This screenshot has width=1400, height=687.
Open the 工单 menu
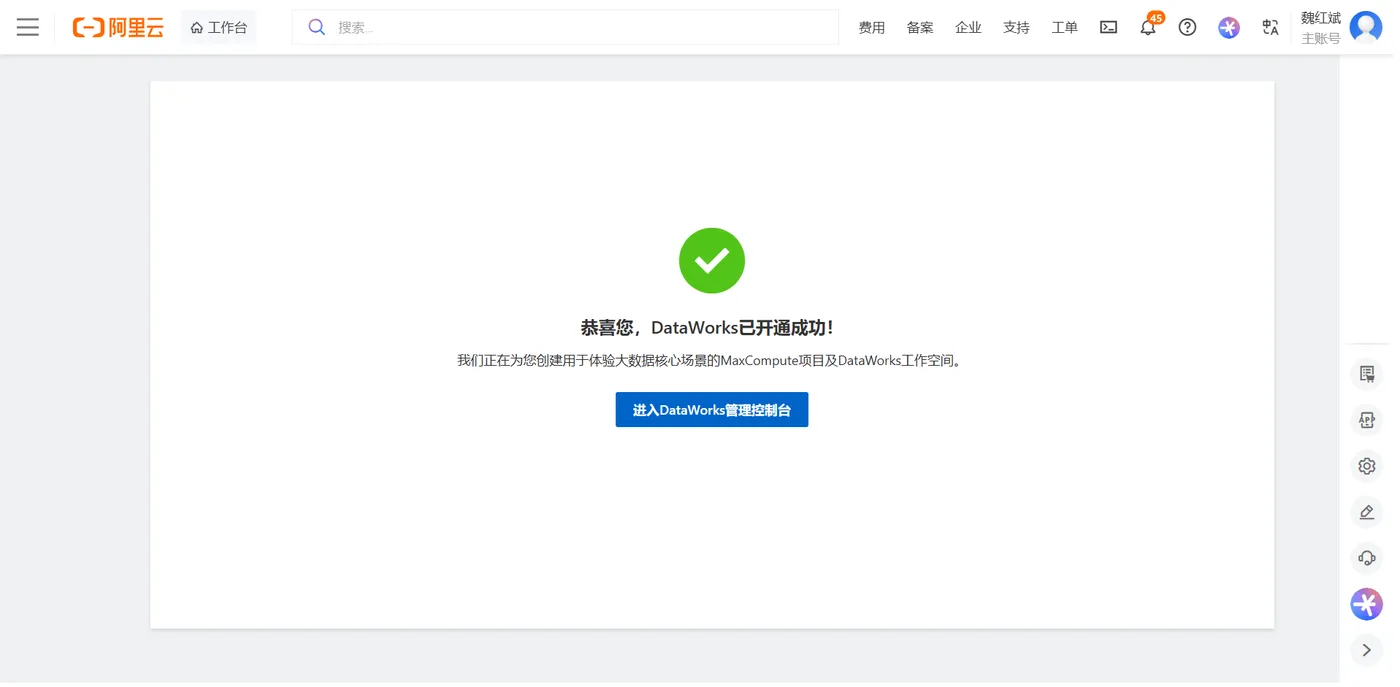point(1064,27)
